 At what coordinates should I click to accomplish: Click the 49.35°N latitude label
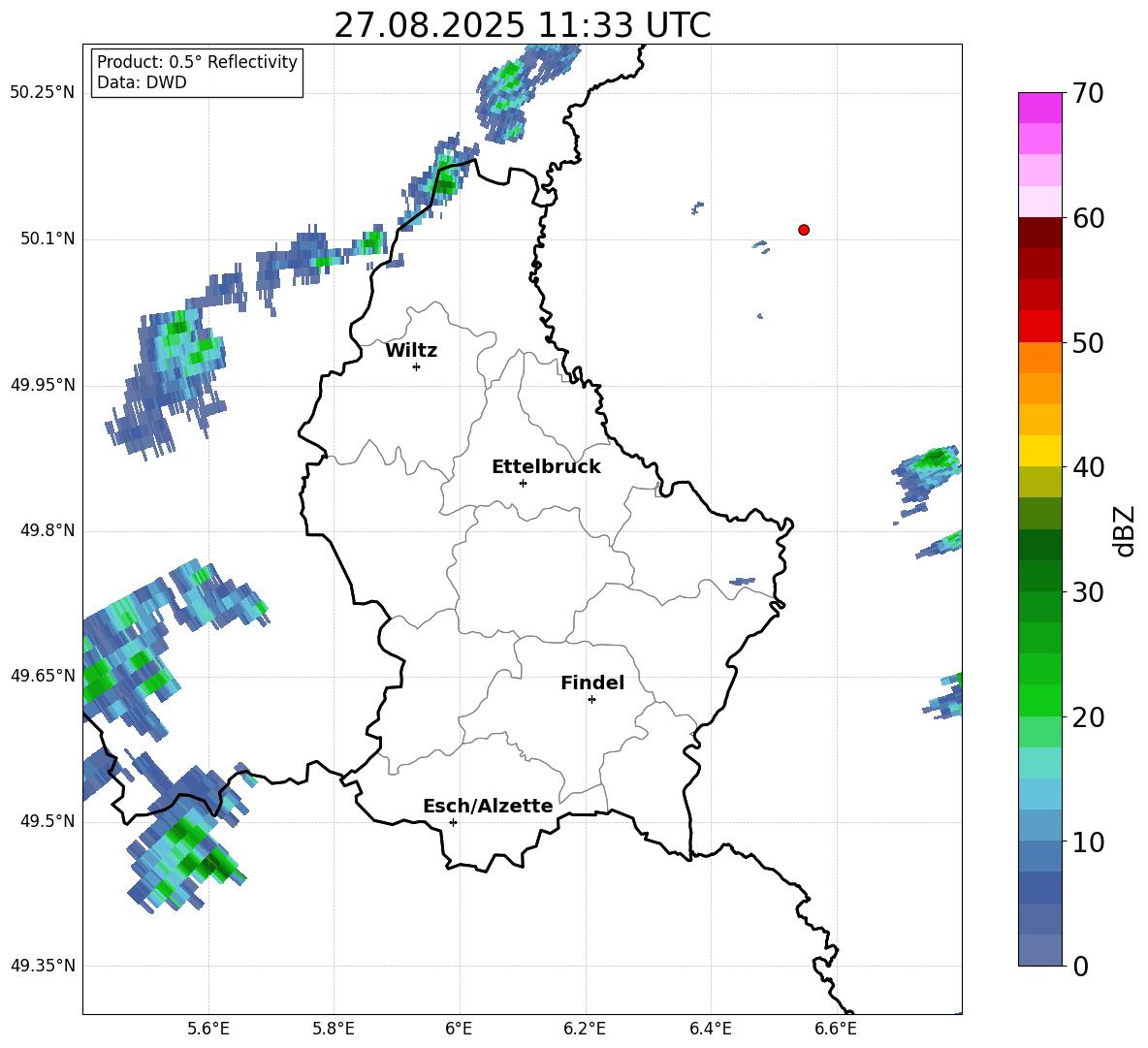(x=43, y=966)
